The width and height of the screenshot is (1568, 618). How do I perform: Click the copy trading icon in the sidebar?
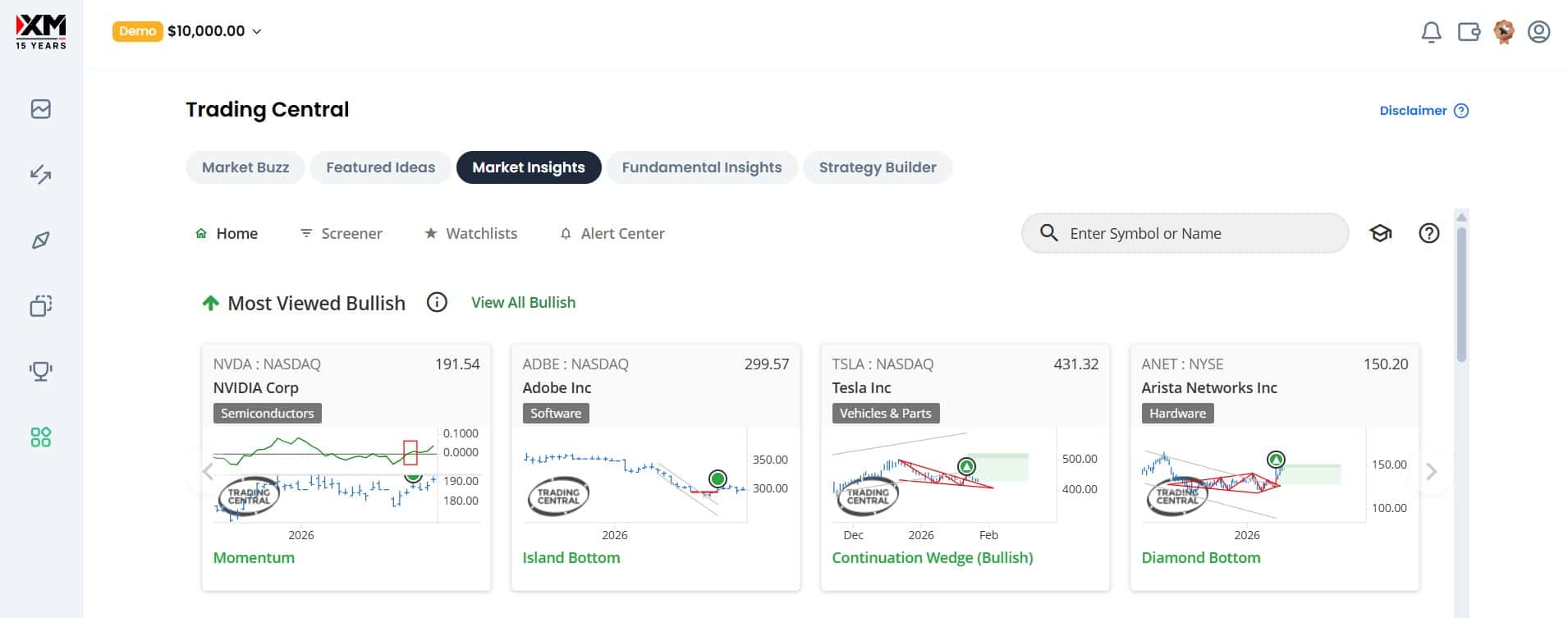pos(41,306)
